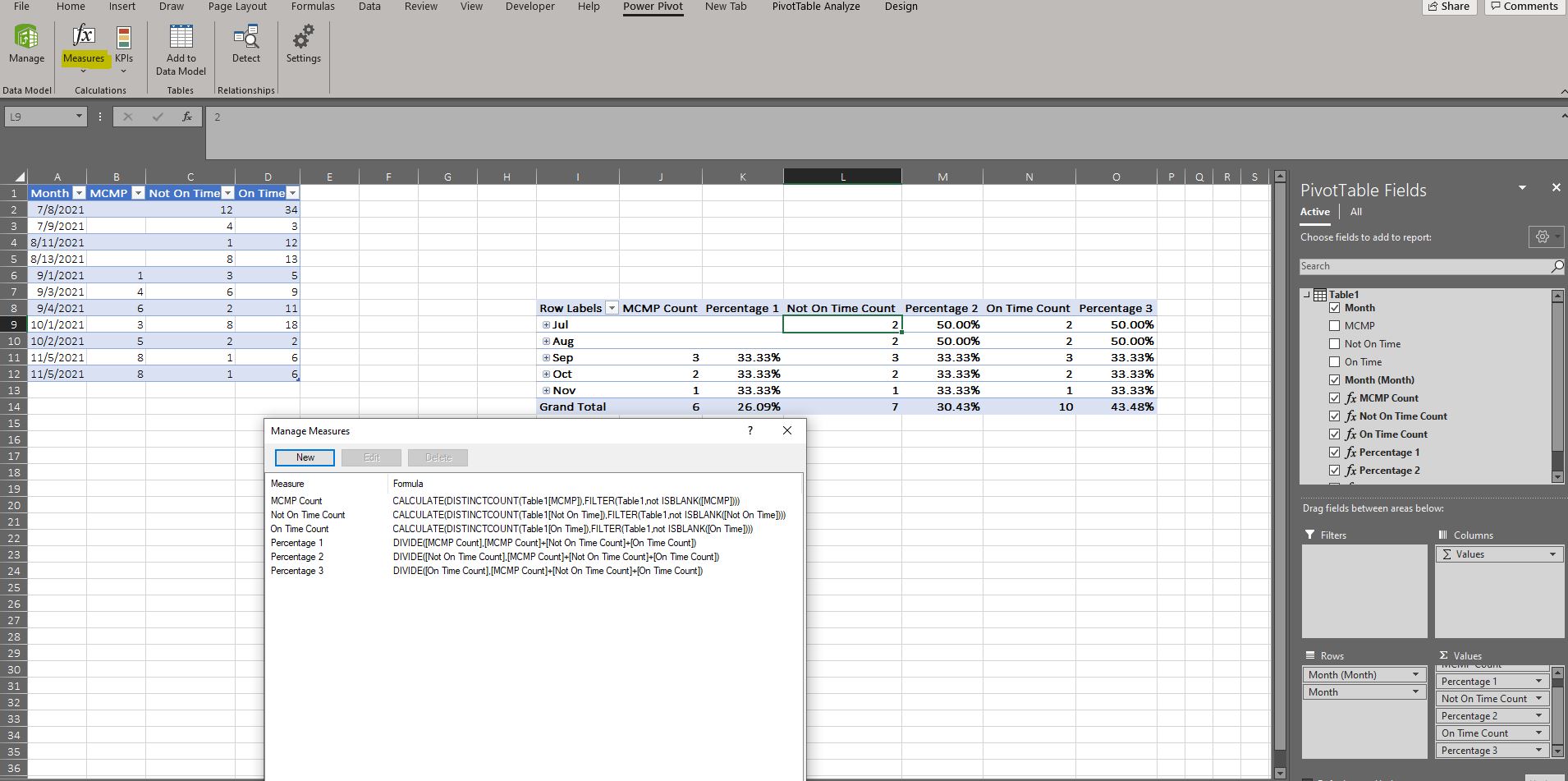Open the Manage Data Model icon
1568x781 pixels.
(26, 37)
